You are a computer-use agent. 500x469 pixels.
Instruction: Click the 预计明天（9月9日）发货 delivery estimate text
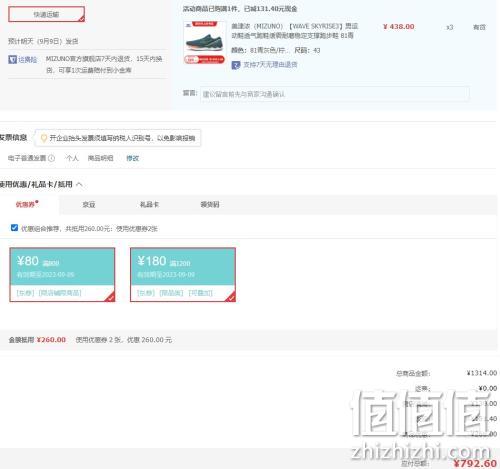43,41
